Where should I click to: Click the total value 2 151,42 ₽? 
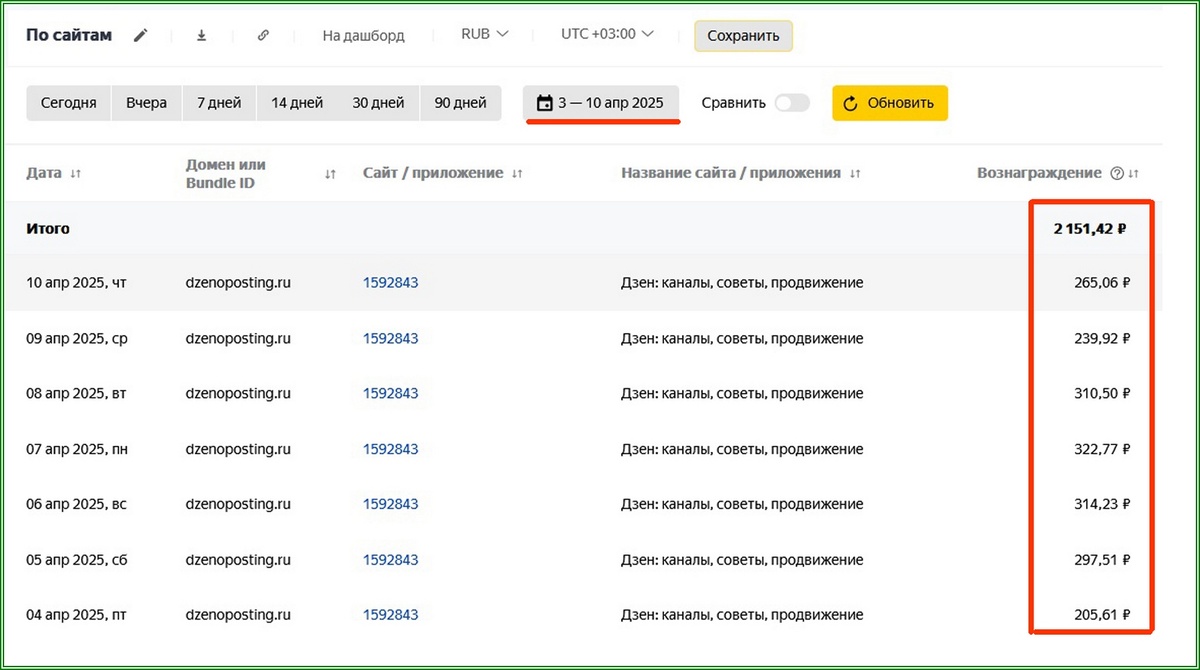(x=1090, y=228)
